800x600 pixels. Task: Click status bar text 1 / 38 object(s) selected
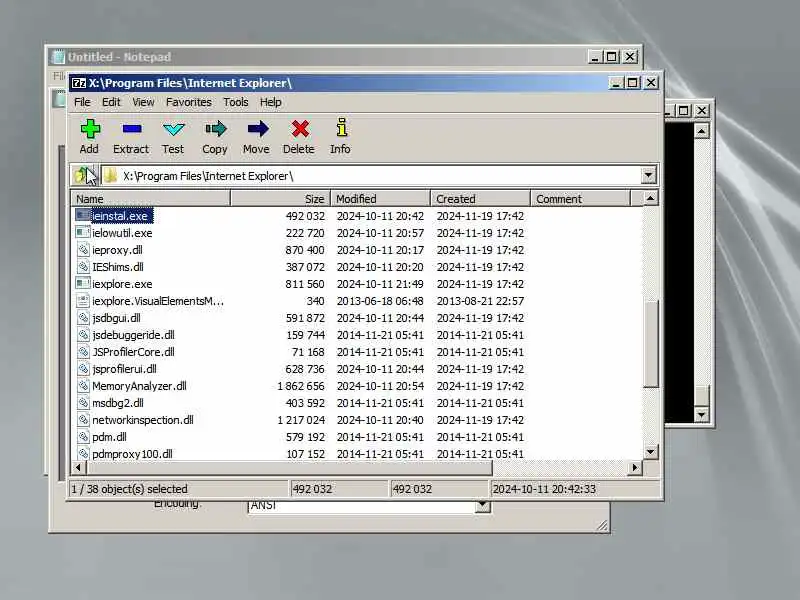pos(130,489)
